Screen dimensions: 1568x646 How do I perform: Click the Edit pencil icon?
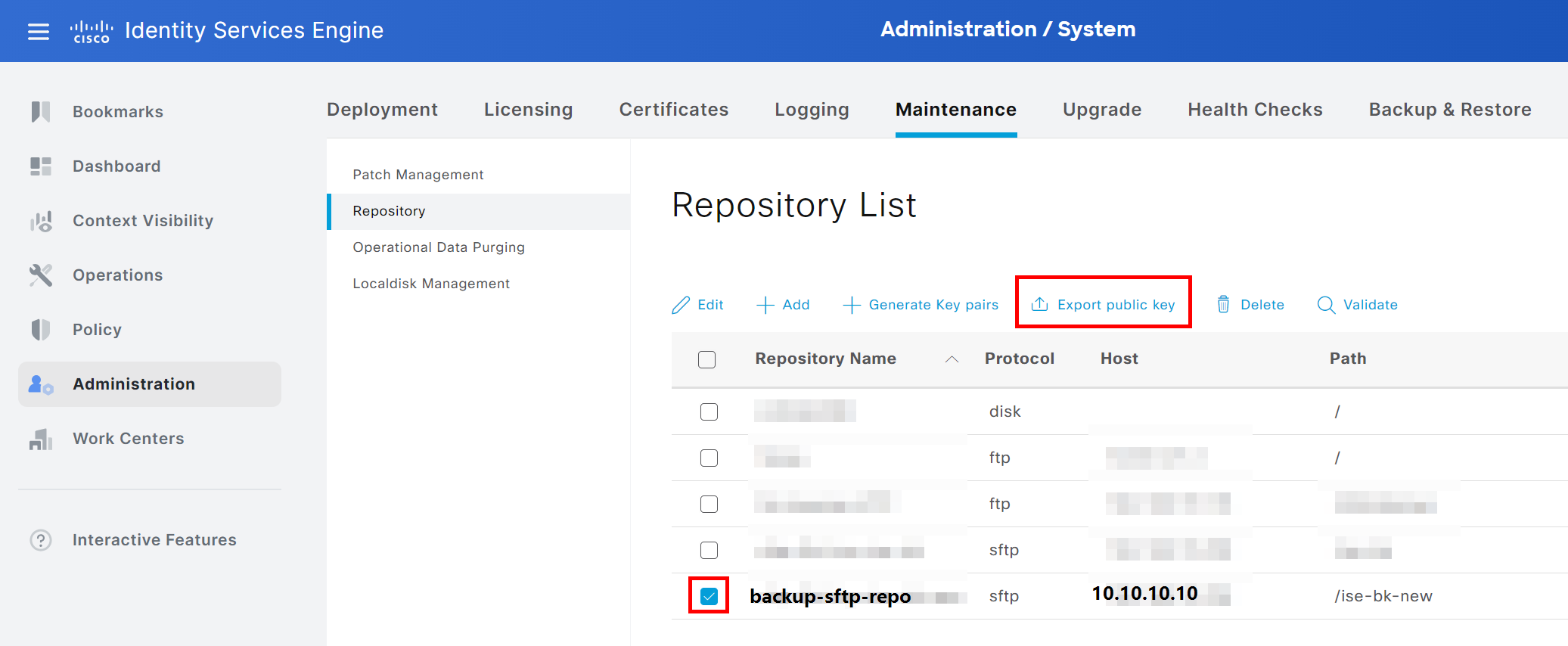pos(681,304)
